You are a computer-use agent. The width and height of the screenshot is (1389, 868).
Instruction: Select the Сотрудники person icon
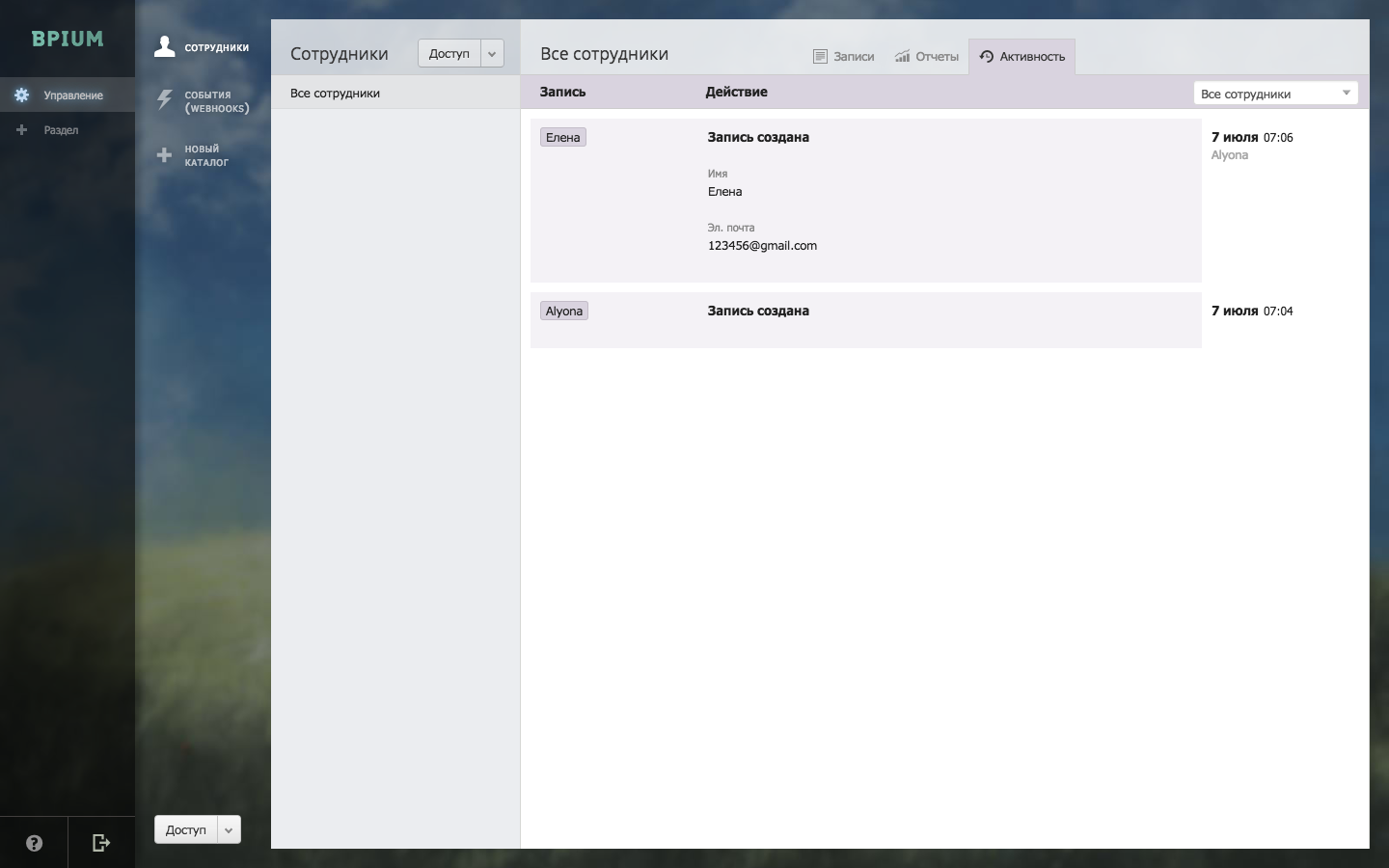[165, 46]
